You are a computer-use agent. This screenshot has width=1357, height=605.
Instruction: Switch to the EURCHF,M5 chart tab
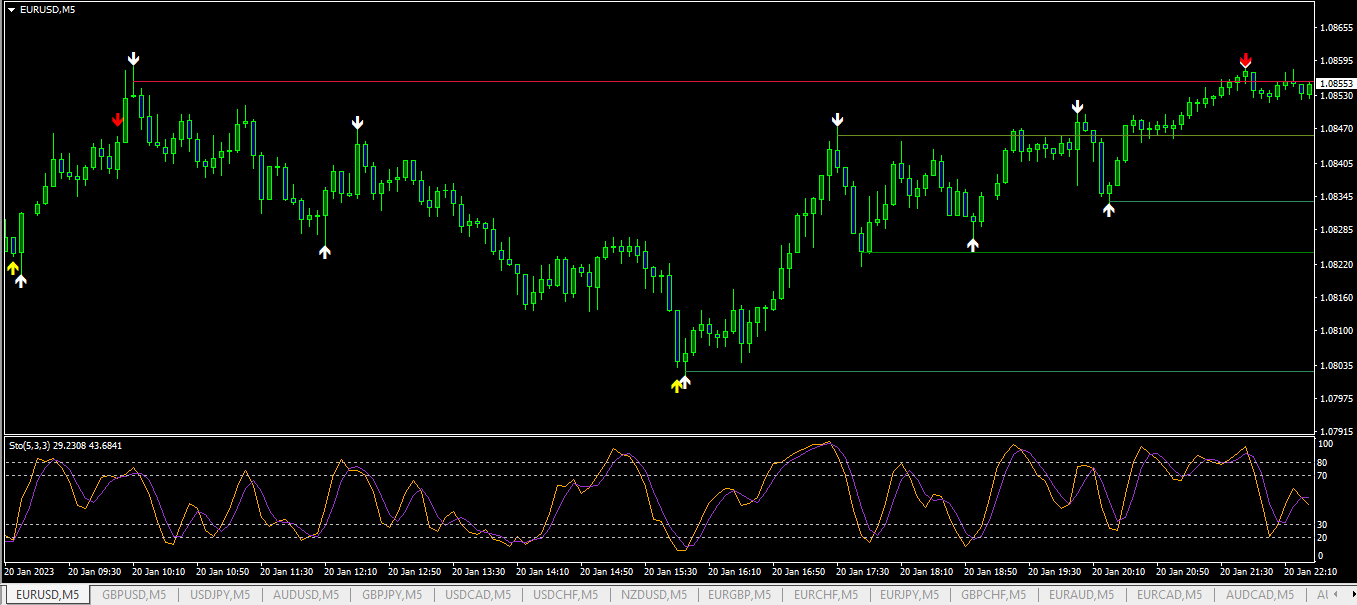coord(827,595)
